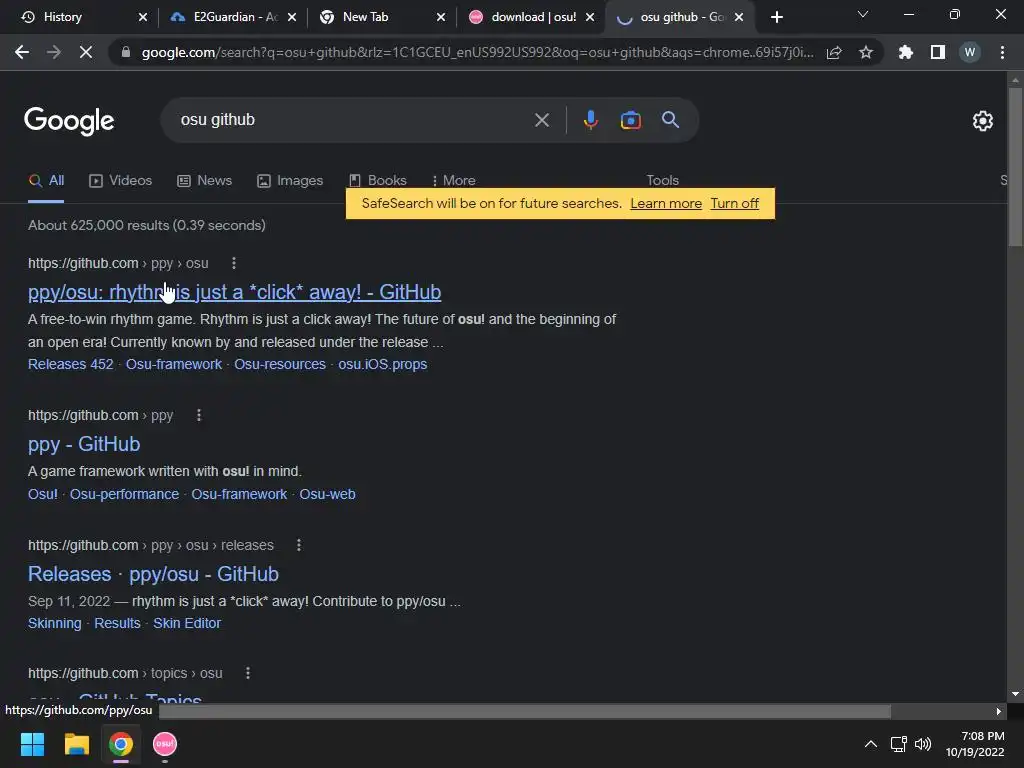1024x768 pixels.
Task: Go back to the previous page
Action: (22, 52)
